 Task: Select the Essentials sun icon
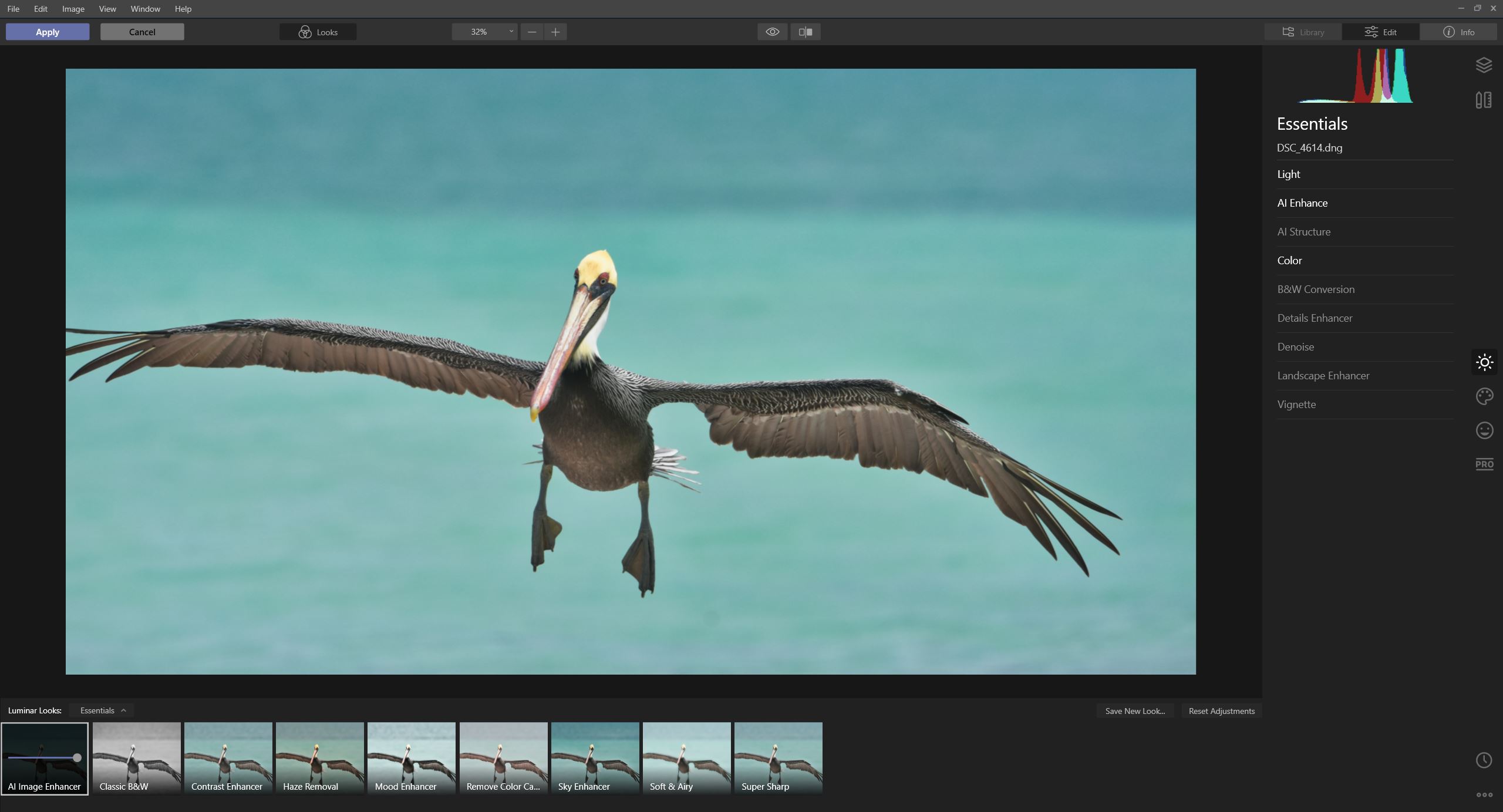[x=1484, y=362]
